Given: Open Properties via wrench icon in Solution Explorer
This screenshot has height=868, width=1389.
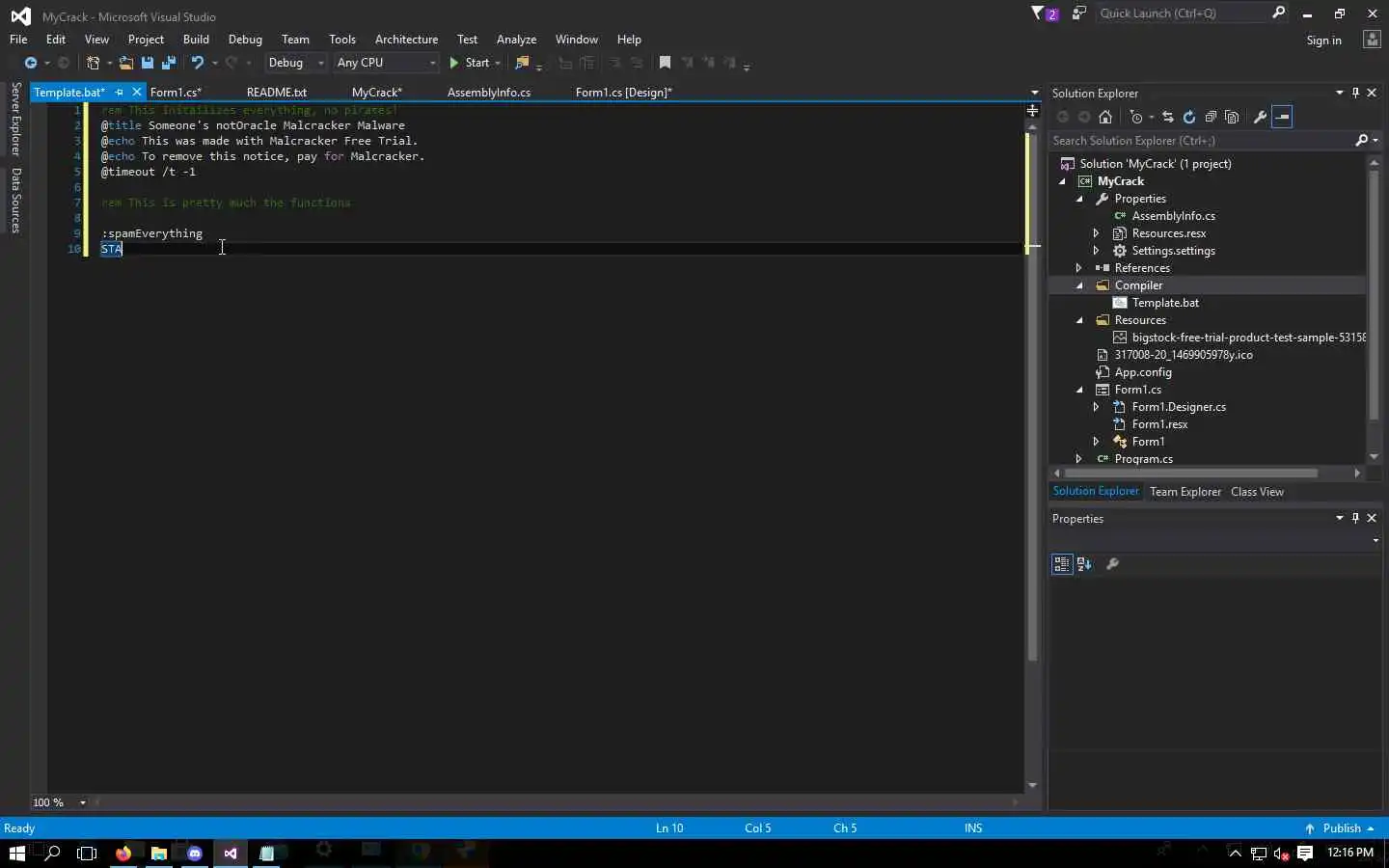Looking at the screenshot, I should [1260, 117].
